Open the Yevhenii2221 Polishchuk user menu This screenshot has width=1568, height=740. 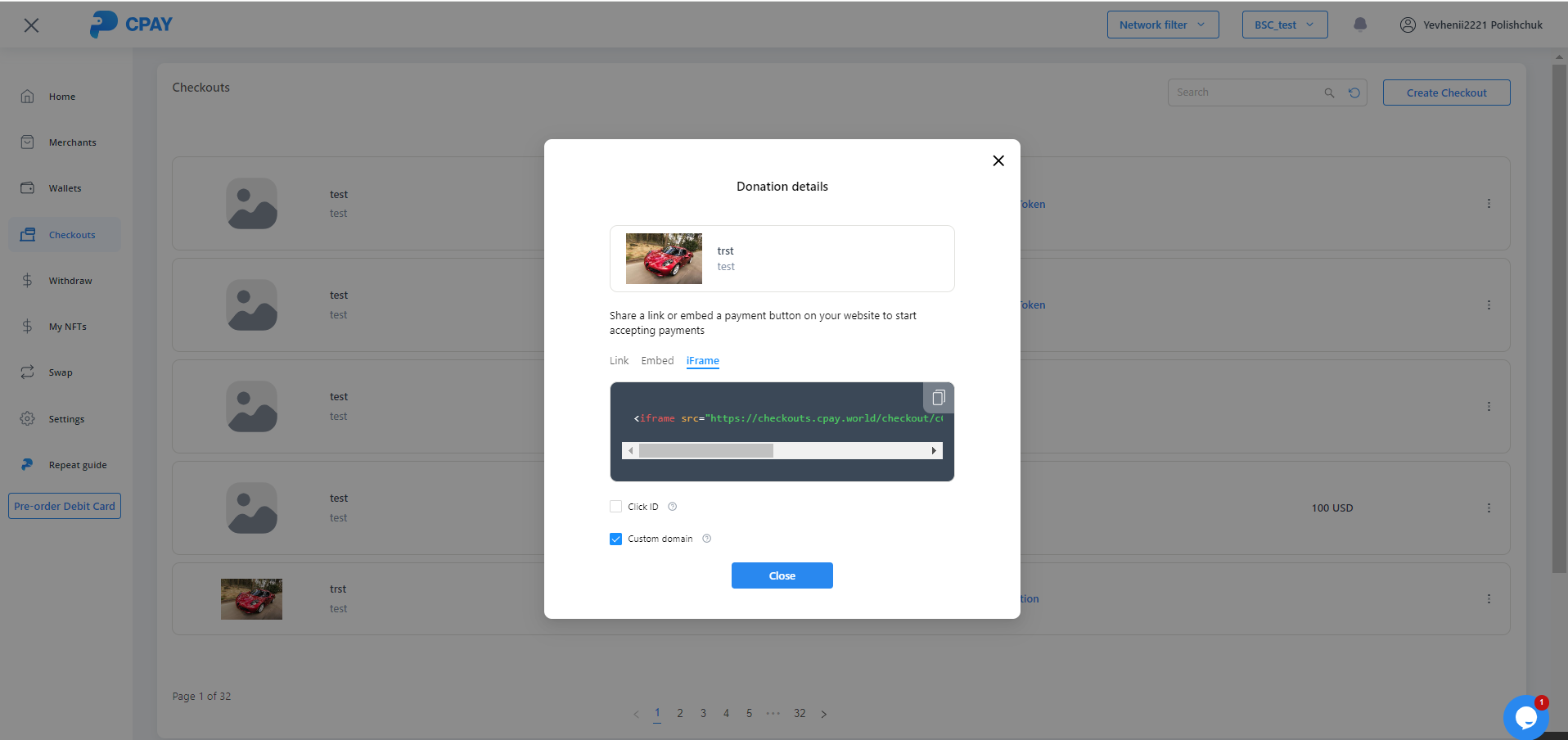1471,25
